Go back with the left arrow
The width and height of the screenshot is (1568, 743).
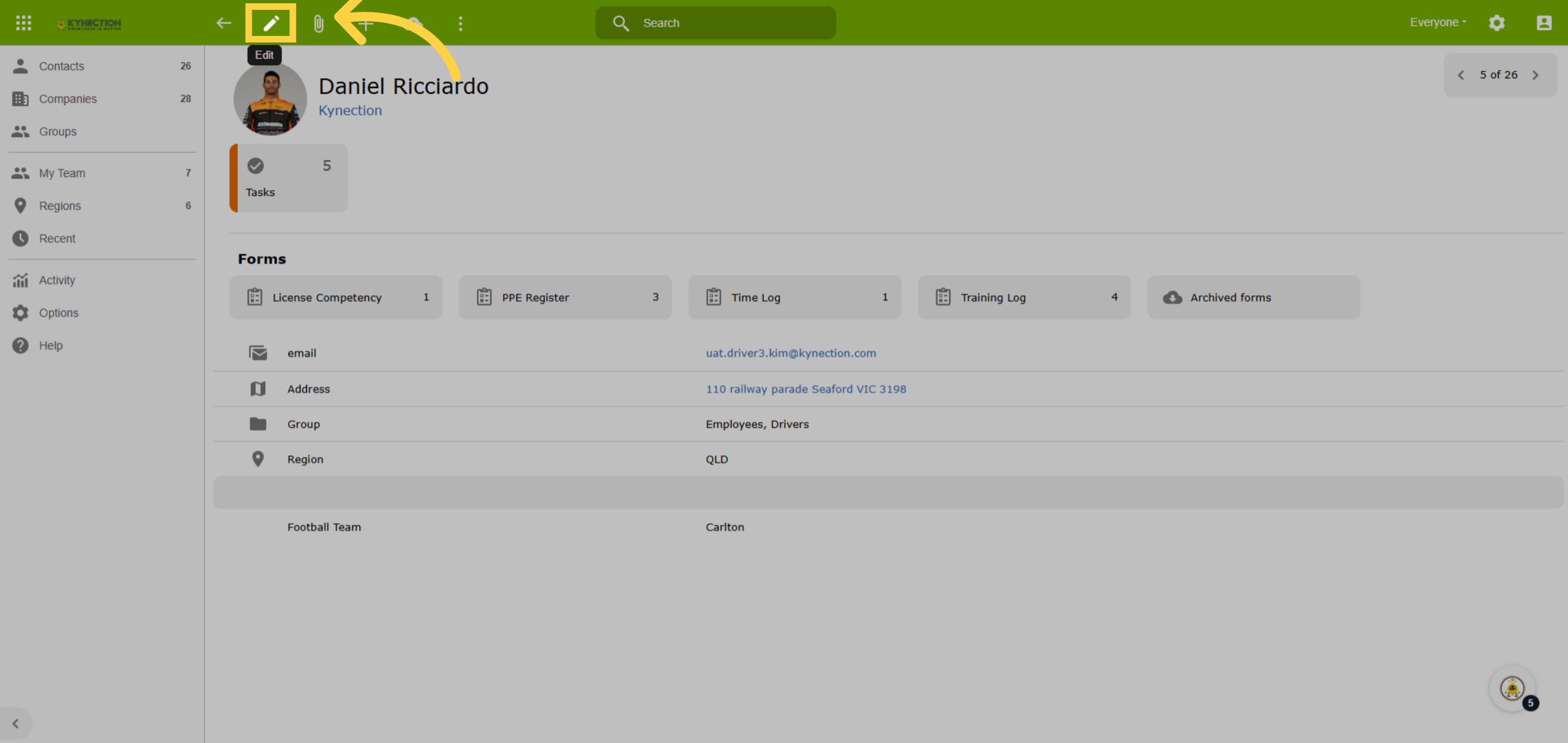click(223, 24)
